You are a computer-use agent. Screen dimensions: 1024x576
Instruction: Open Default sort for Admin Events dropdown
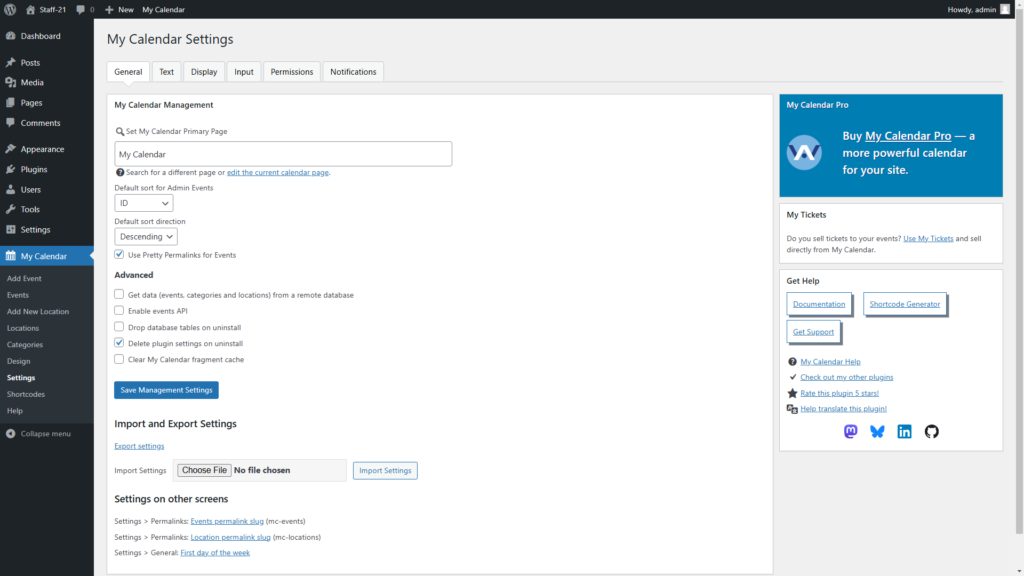click(144, 203)
